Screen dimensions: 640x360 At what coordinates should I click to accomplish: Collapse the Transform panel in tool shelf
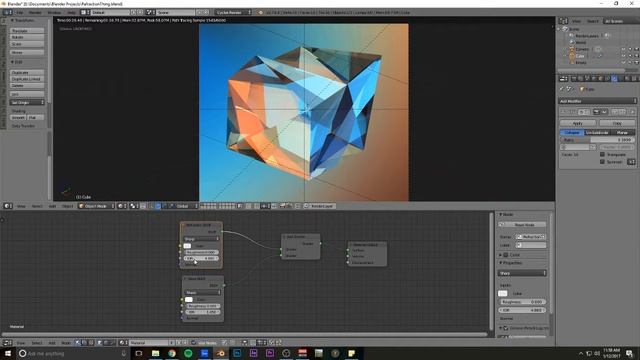click(12, 20)
